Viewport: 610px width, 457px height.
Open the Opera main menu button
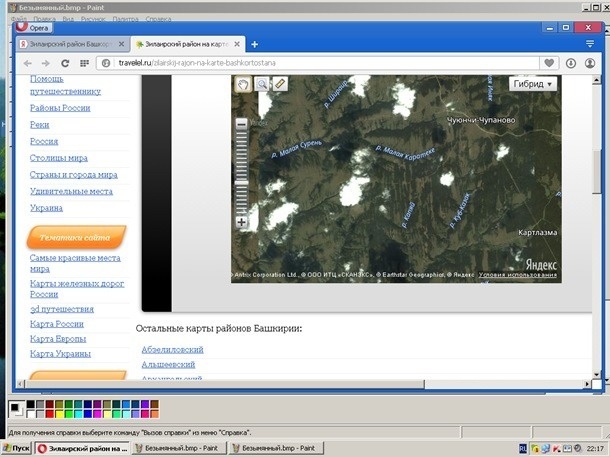click(34, 27)
